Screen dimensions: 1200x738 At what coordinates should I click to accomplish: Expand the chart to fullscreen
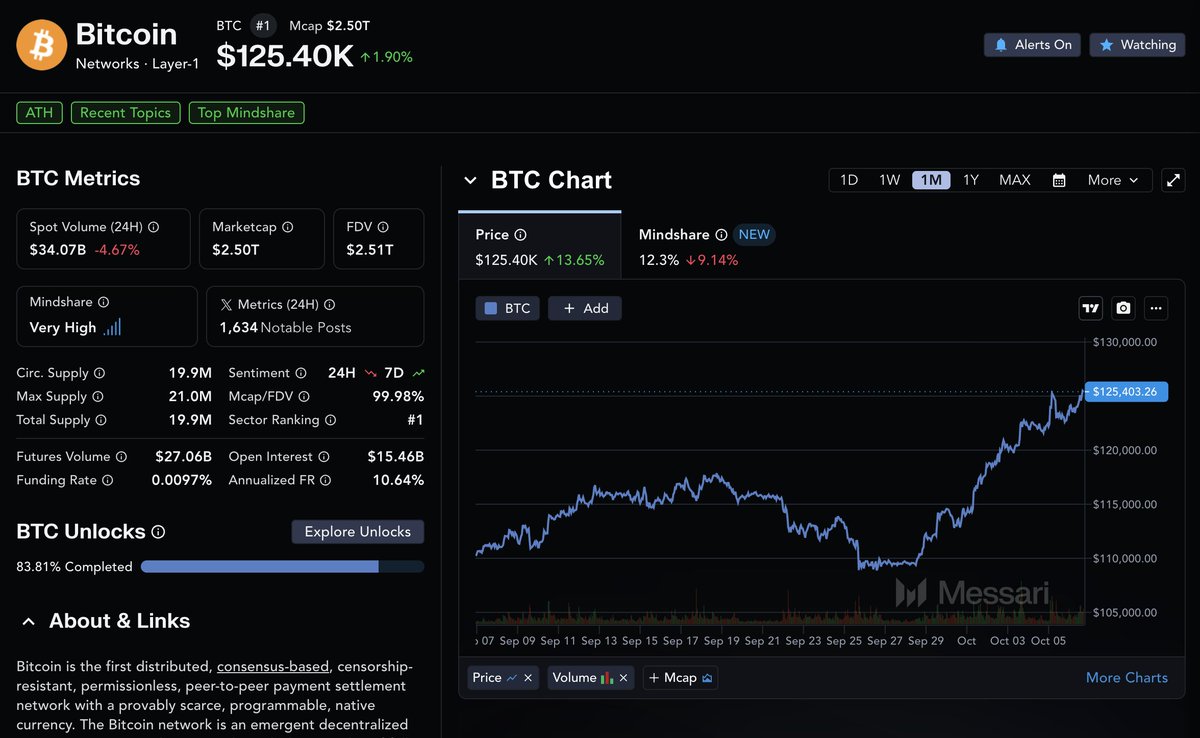tap(1174, 180)
